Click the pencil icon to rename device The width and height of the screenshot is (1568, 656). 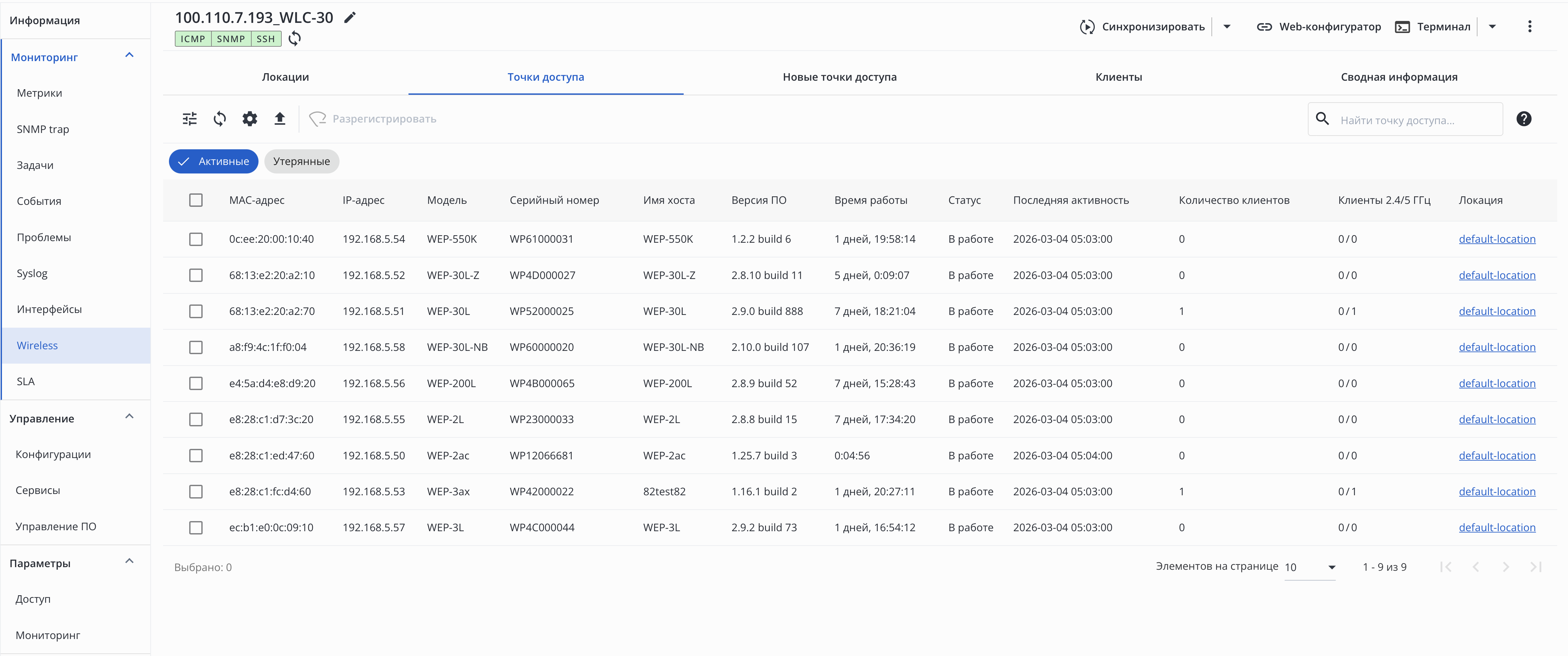pos(349,18)
